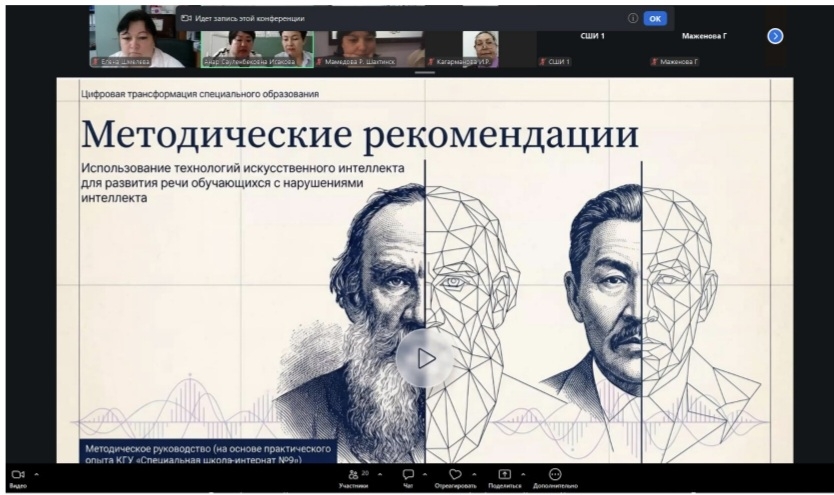Expand share options arrow next to Поделиться
Viewport: 834px width, 495px height.
[523, 474]
